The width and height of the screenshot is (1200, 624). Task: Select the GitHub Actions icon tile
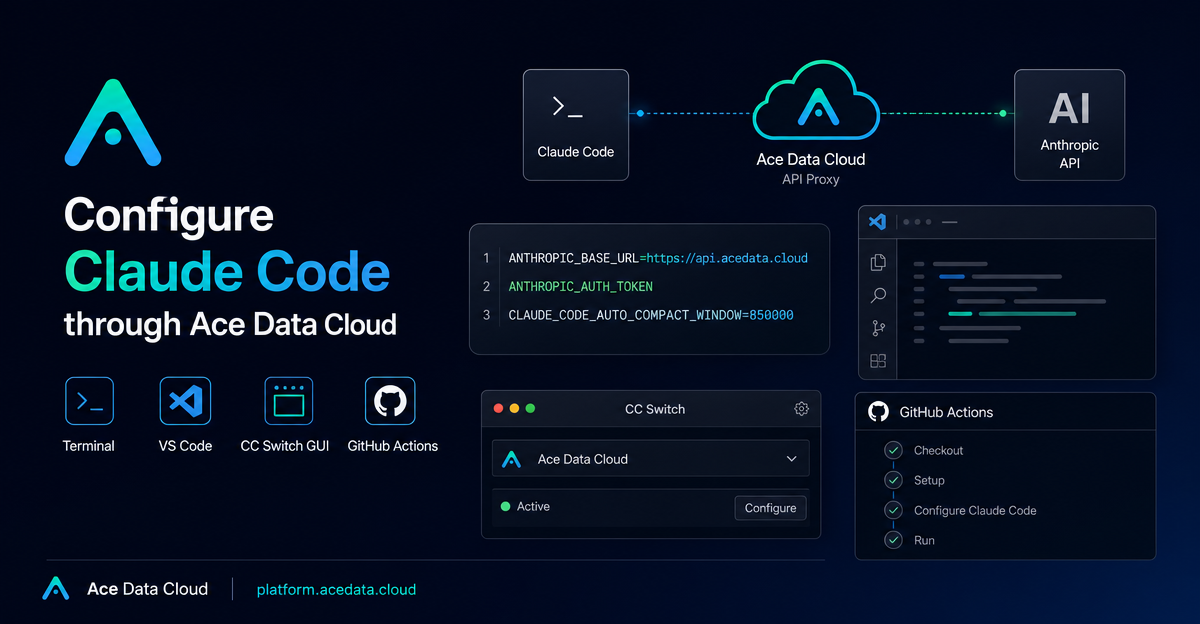point(390,402)
